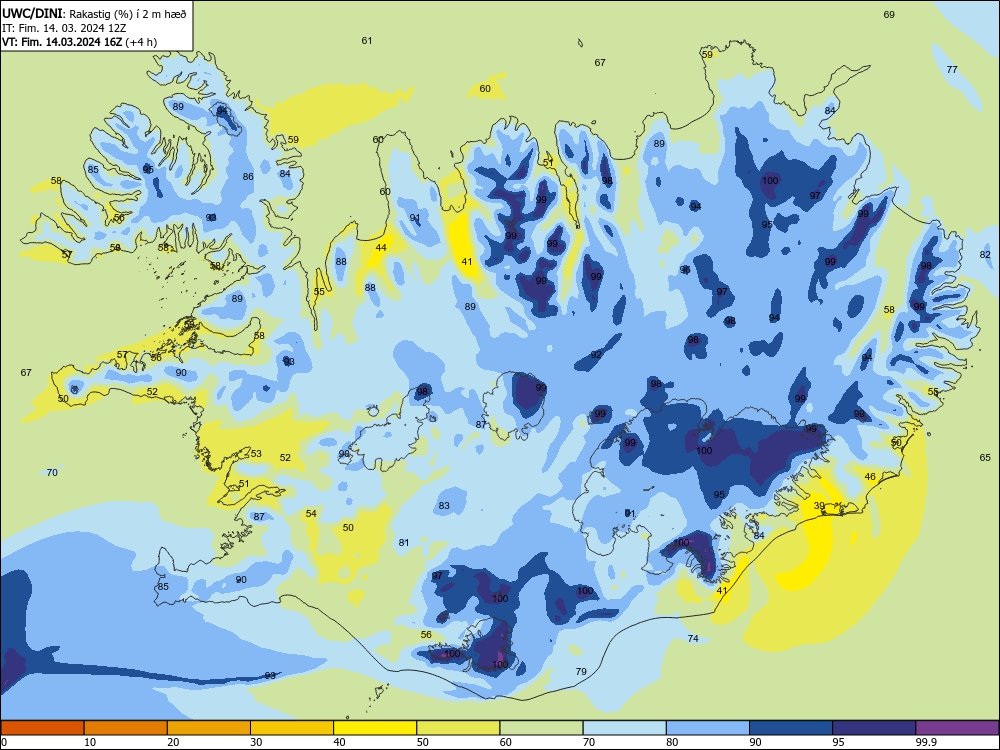Click the '79' humidity value

[x=581, y=672]
